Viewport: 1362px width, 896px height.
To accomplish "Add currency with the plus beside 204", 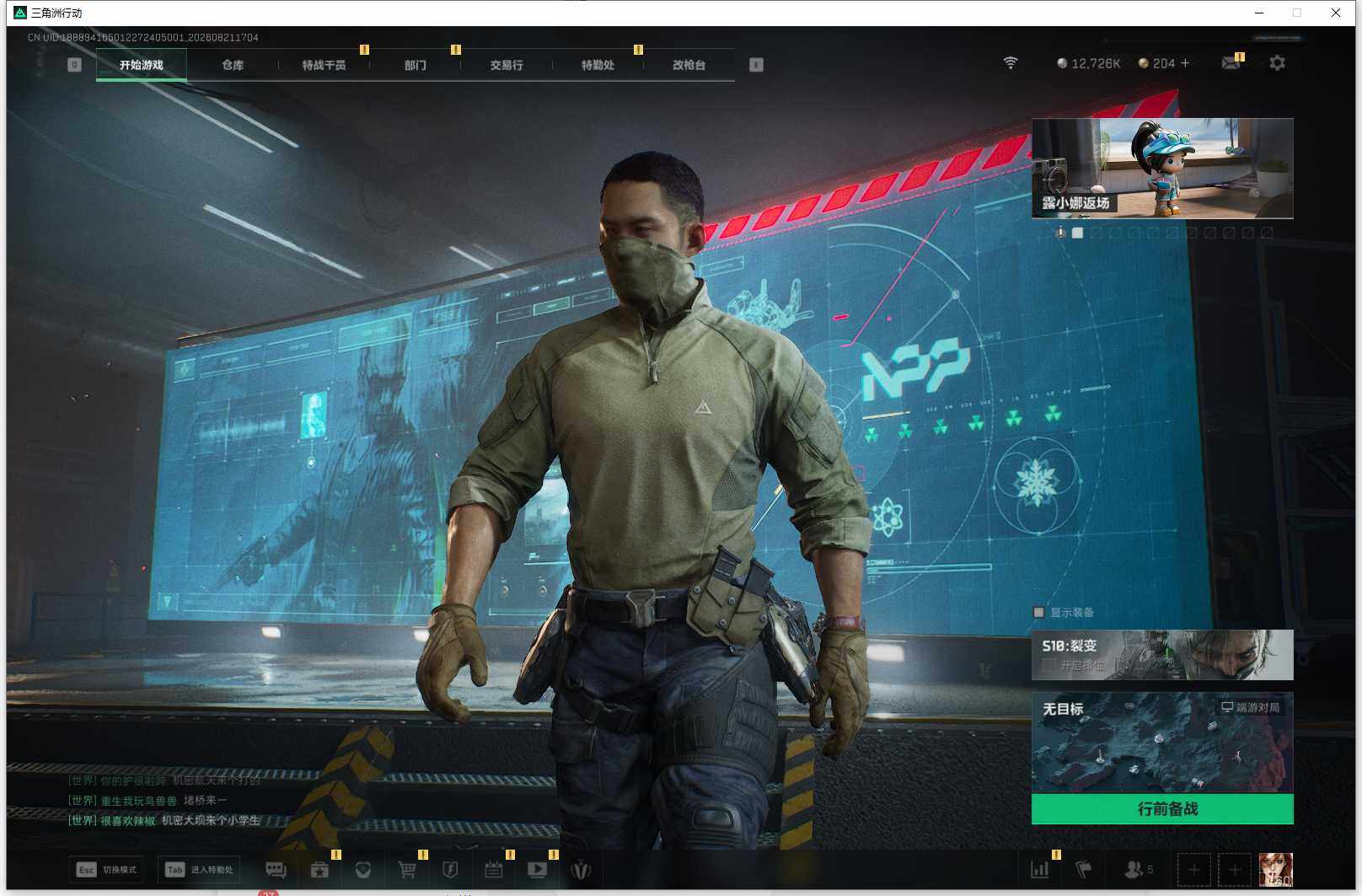I will coord(1185,63).
